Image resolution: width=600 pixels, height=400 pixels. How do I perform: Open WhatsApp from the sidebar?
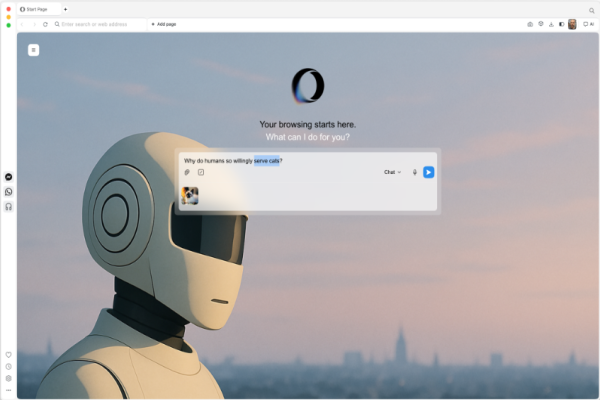(x=8, y=191)
